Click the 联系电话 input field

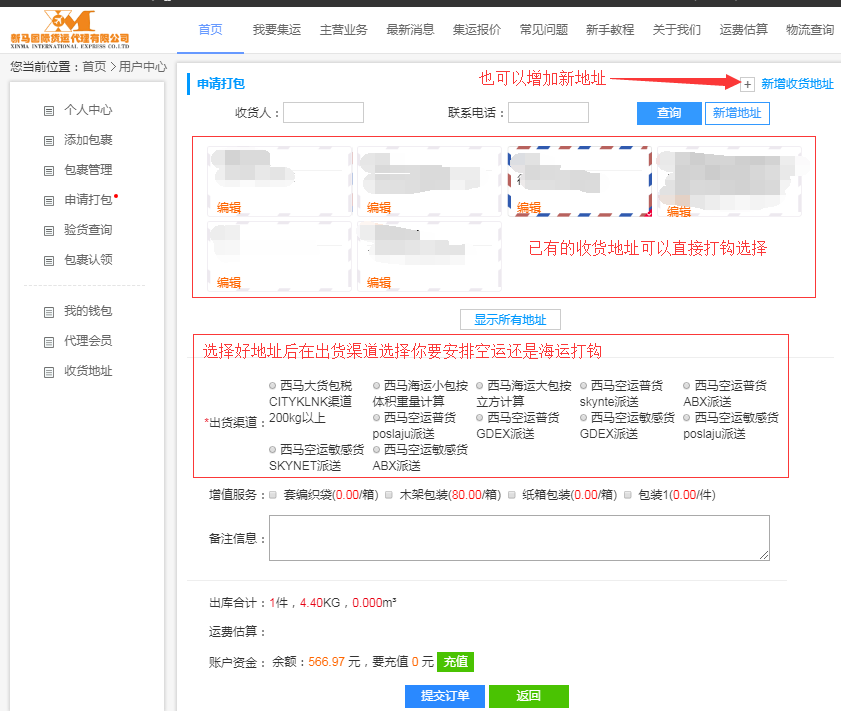548,113
